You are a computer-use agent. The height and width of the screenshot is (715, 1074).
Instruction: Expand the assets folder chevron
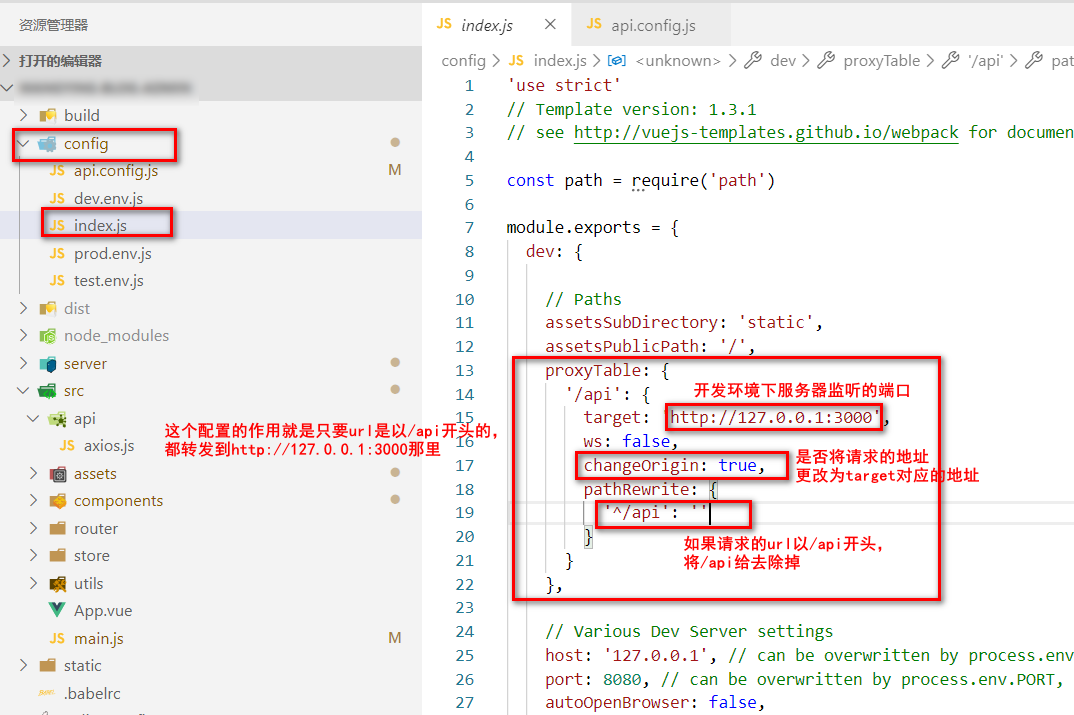[x=33, y=473]
